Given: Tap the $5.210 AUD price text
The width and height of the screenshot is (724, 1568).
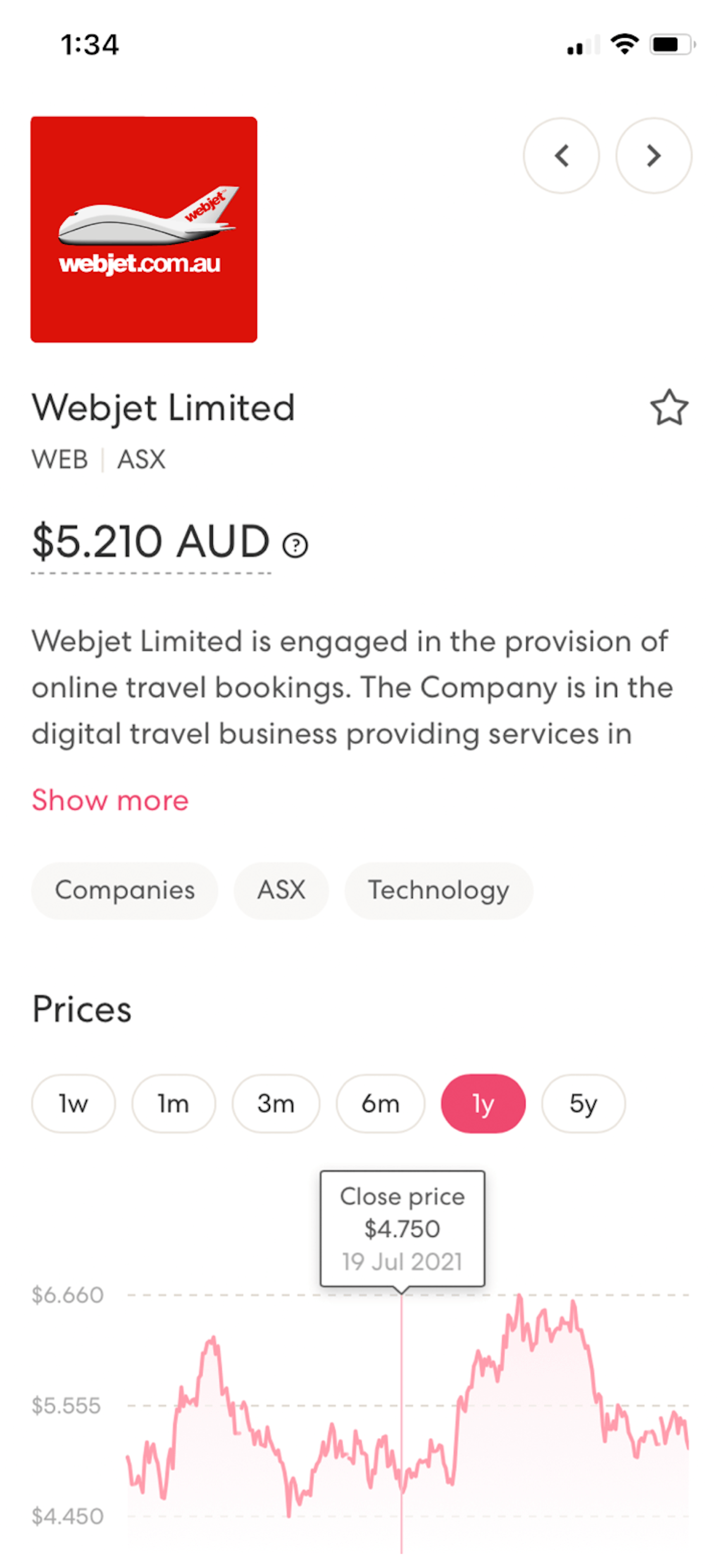Looking at the screenshot, I should (x=151, y=542).
